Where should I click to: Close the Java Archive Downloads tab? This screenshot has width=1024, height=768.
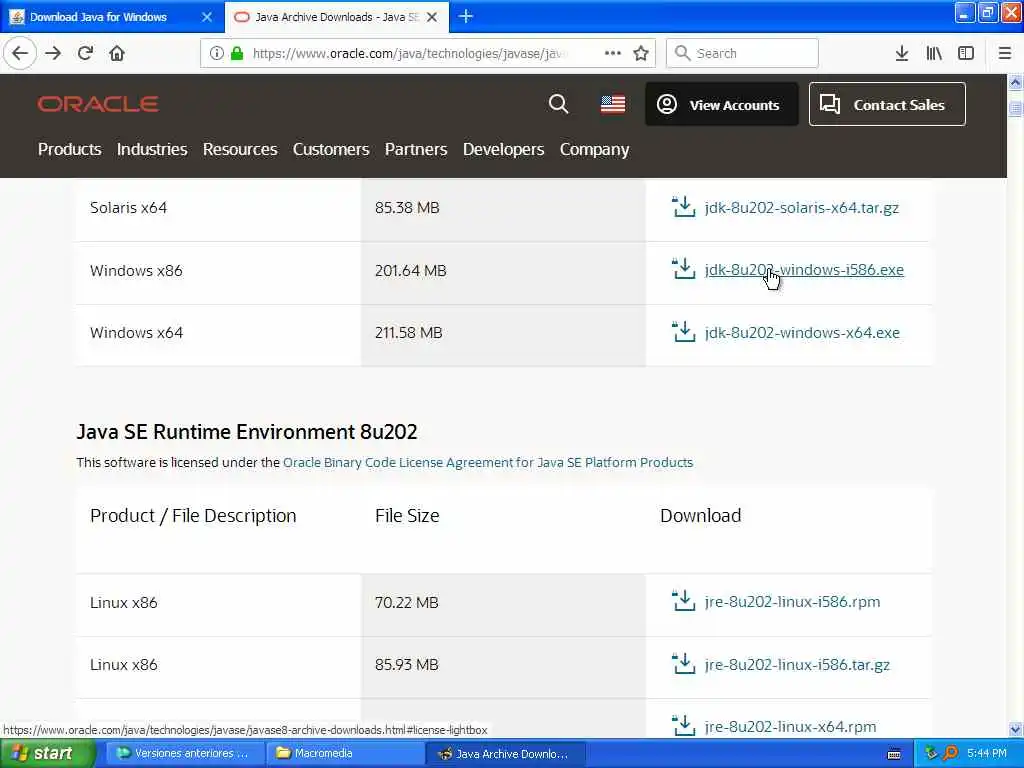(x=432, y=17)
